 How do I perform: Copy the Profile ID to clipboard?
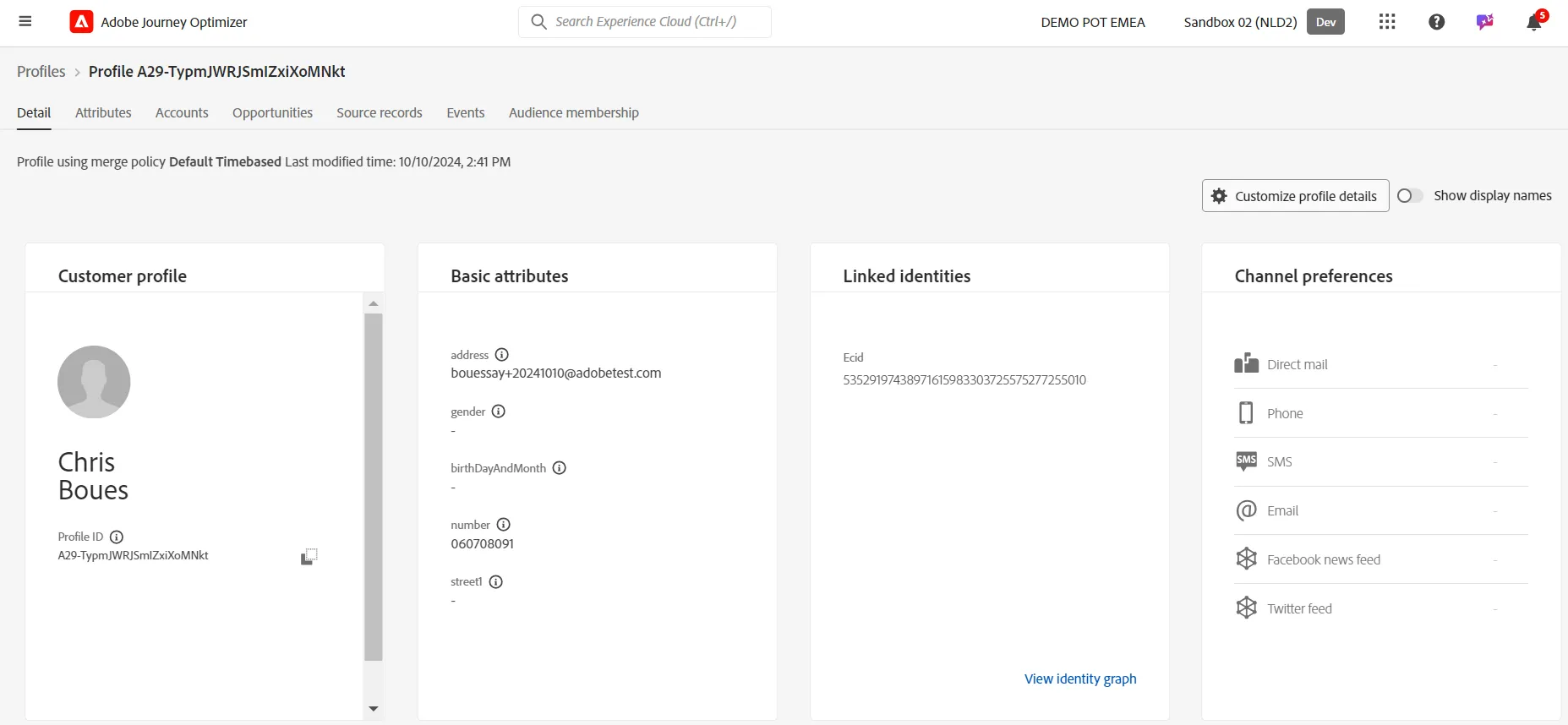[x=309, y=557]
